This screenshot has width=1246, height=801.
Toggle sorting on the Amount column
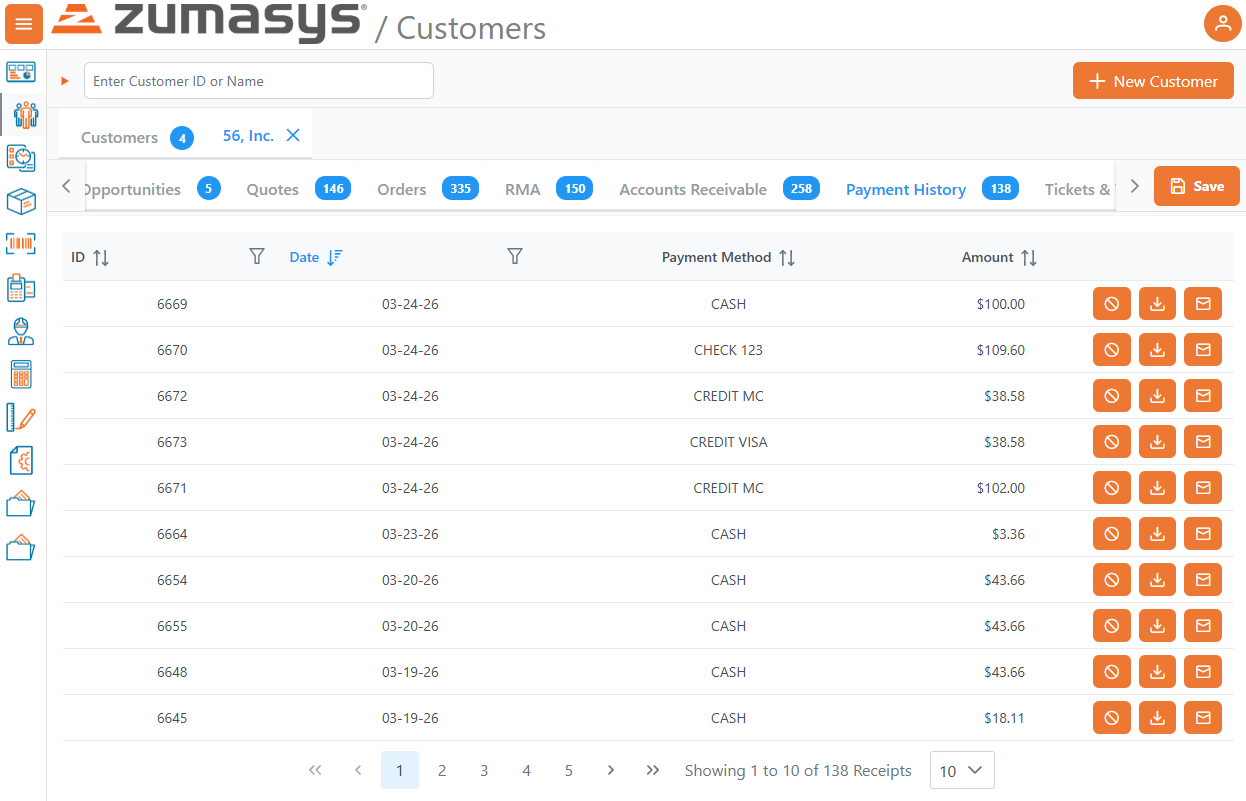coord(1031,256)
